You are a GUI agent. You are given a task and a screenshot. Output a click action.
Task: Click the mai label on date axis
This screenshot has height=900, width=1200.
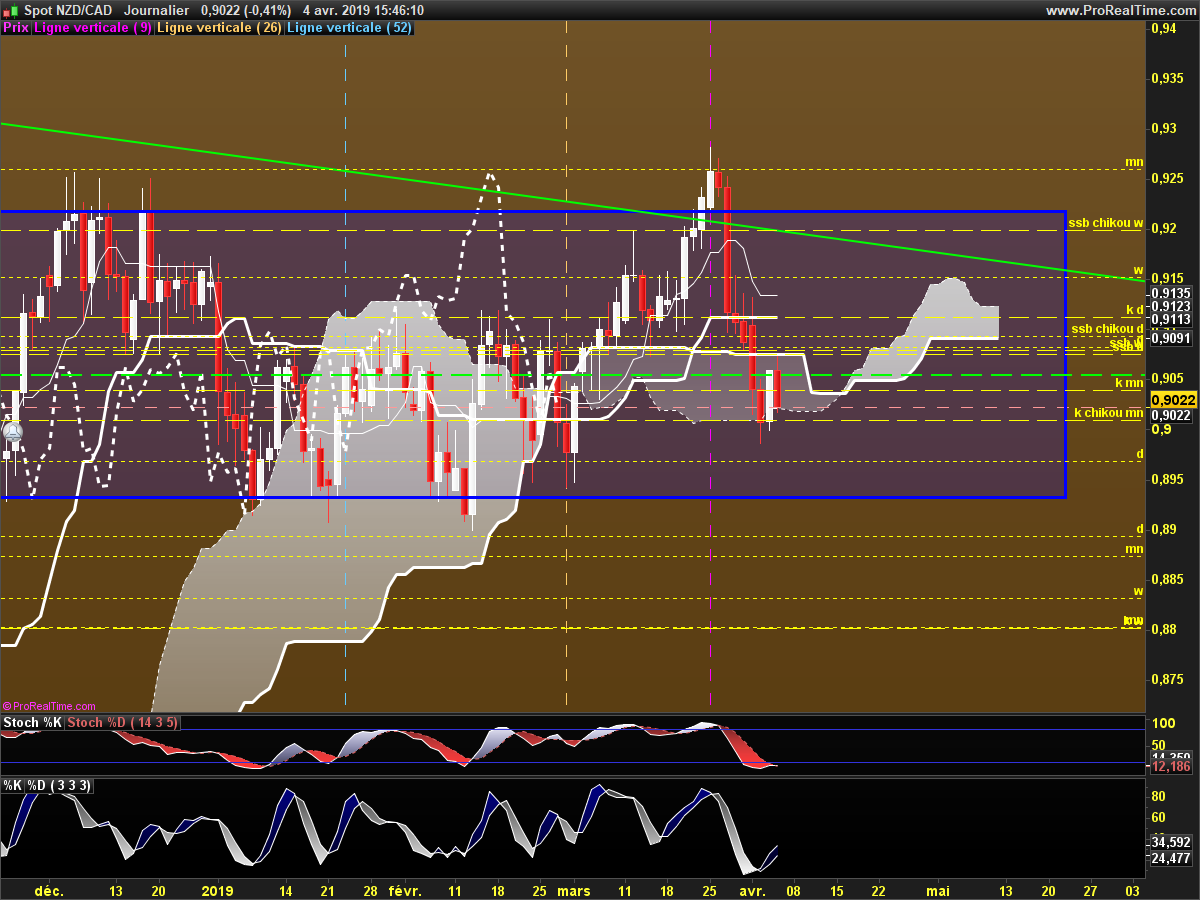click(x=937, y=890)
